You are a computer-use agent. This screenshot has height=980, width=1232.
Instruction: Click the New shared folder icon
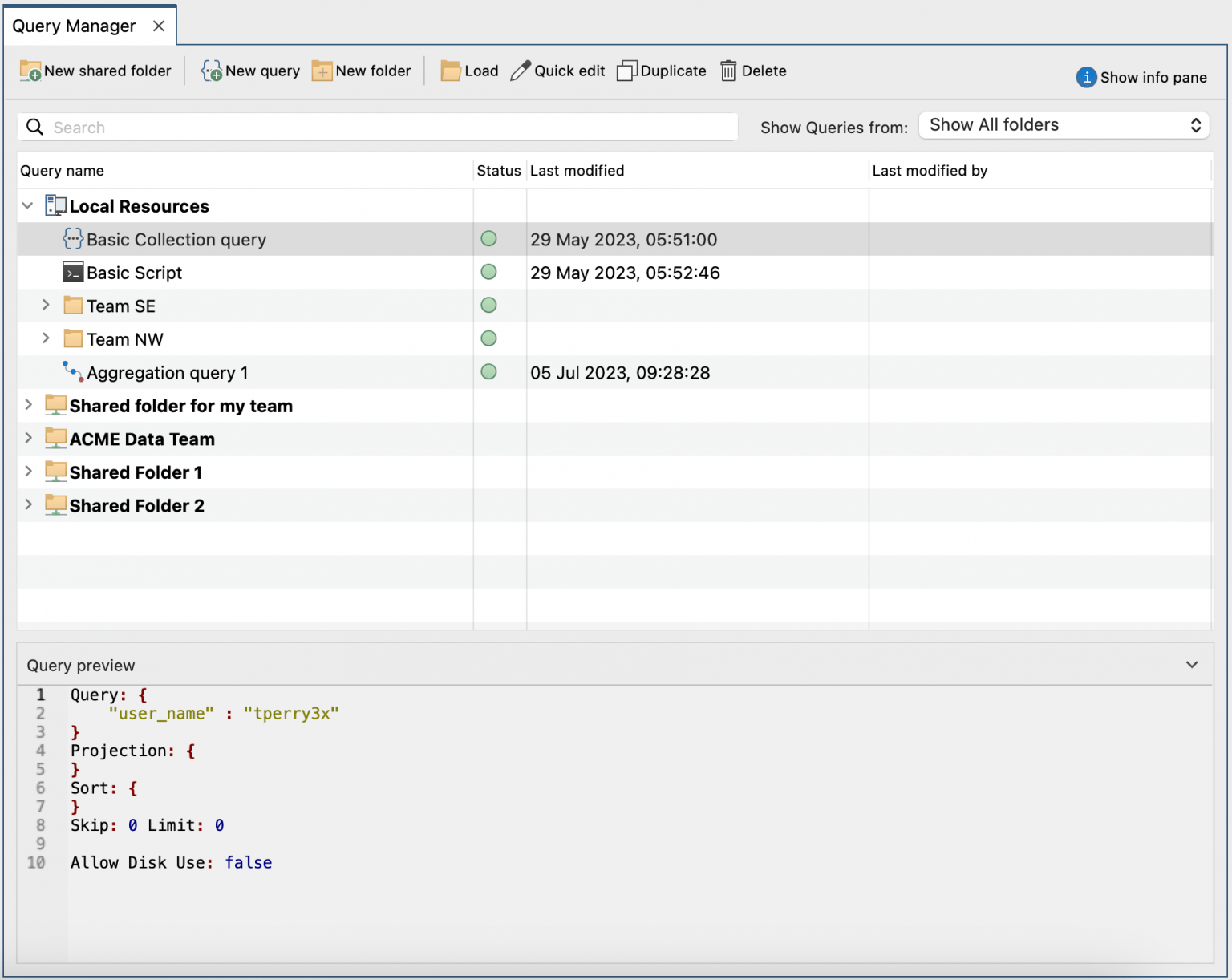(30, 71)
